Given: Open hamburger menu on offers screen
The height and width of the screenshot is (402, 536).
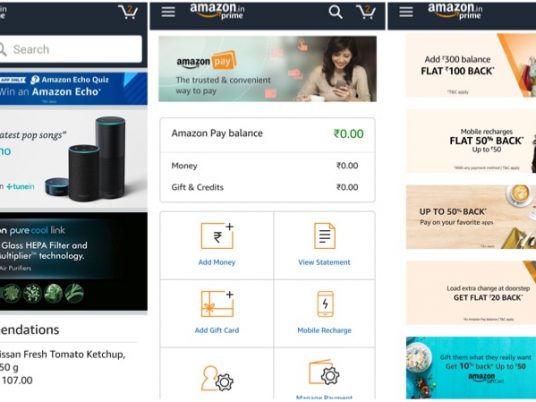Looking at the screenshot, I should click(x=406, y=12).
